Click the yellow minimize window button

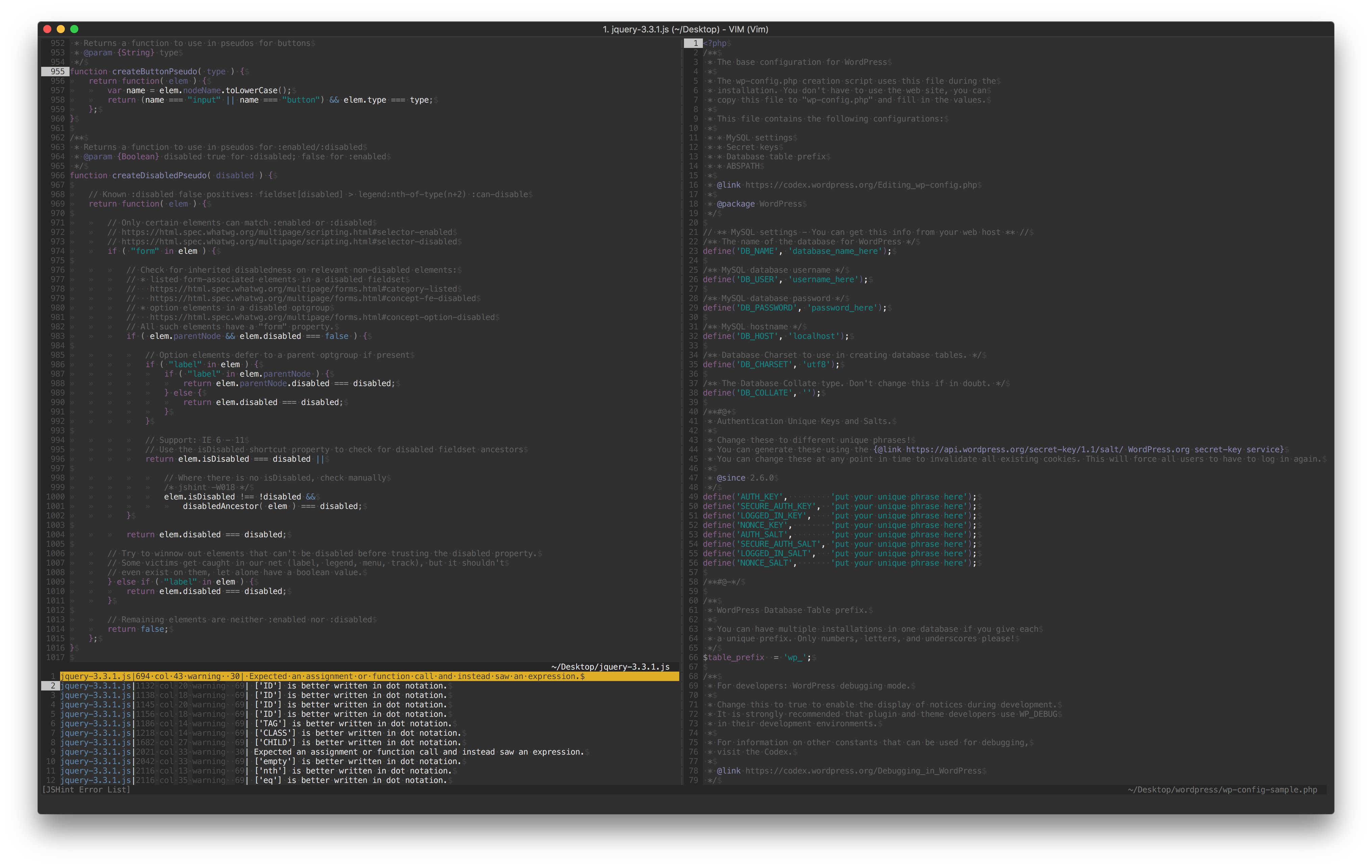coord(60,29)
